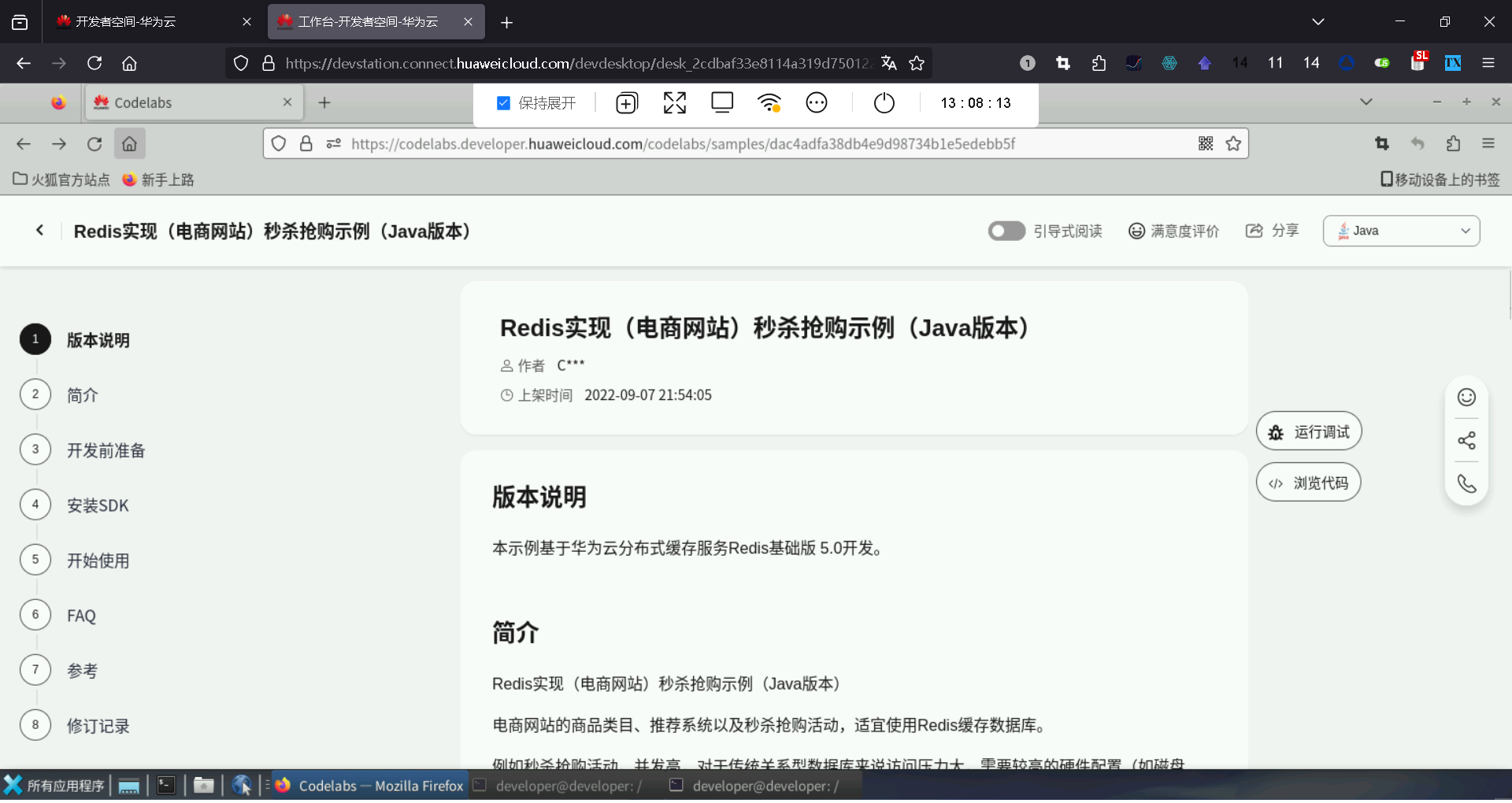Click the chevron beside the DevStation toolbar
1512x803 pixels.
(x=1366, y=102)
